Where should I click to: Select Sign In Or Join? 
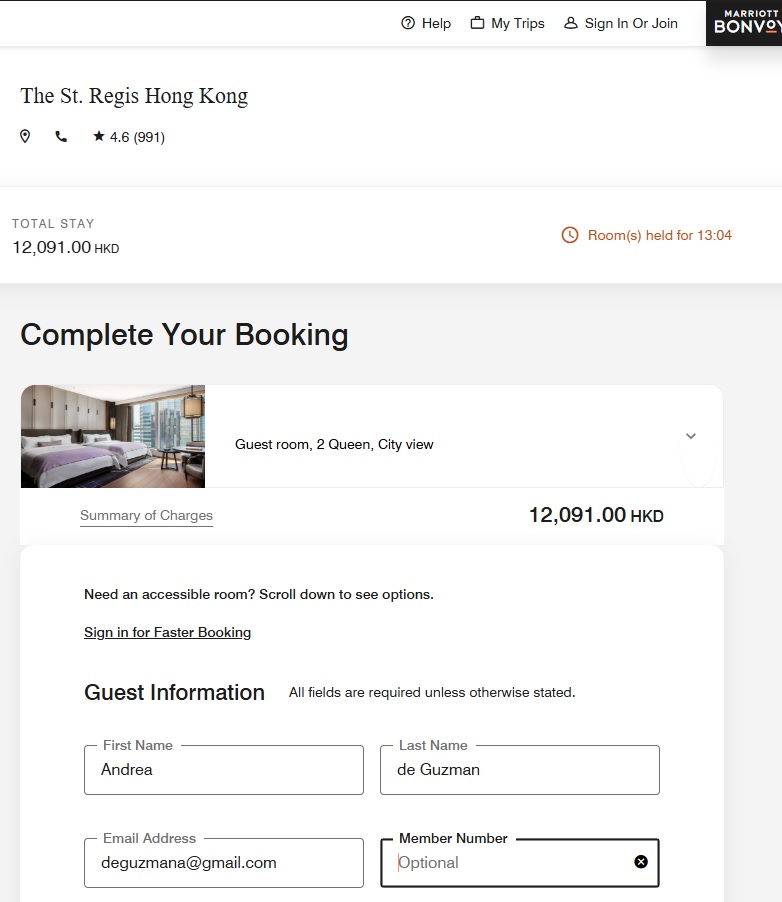coord(631,23)
